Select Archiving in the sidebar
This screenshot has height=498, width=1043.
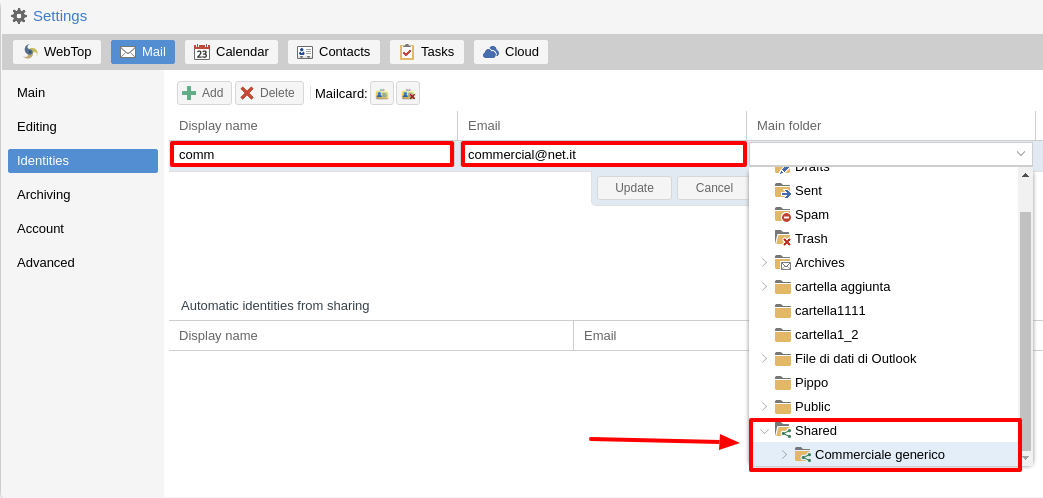pos(82,194)
